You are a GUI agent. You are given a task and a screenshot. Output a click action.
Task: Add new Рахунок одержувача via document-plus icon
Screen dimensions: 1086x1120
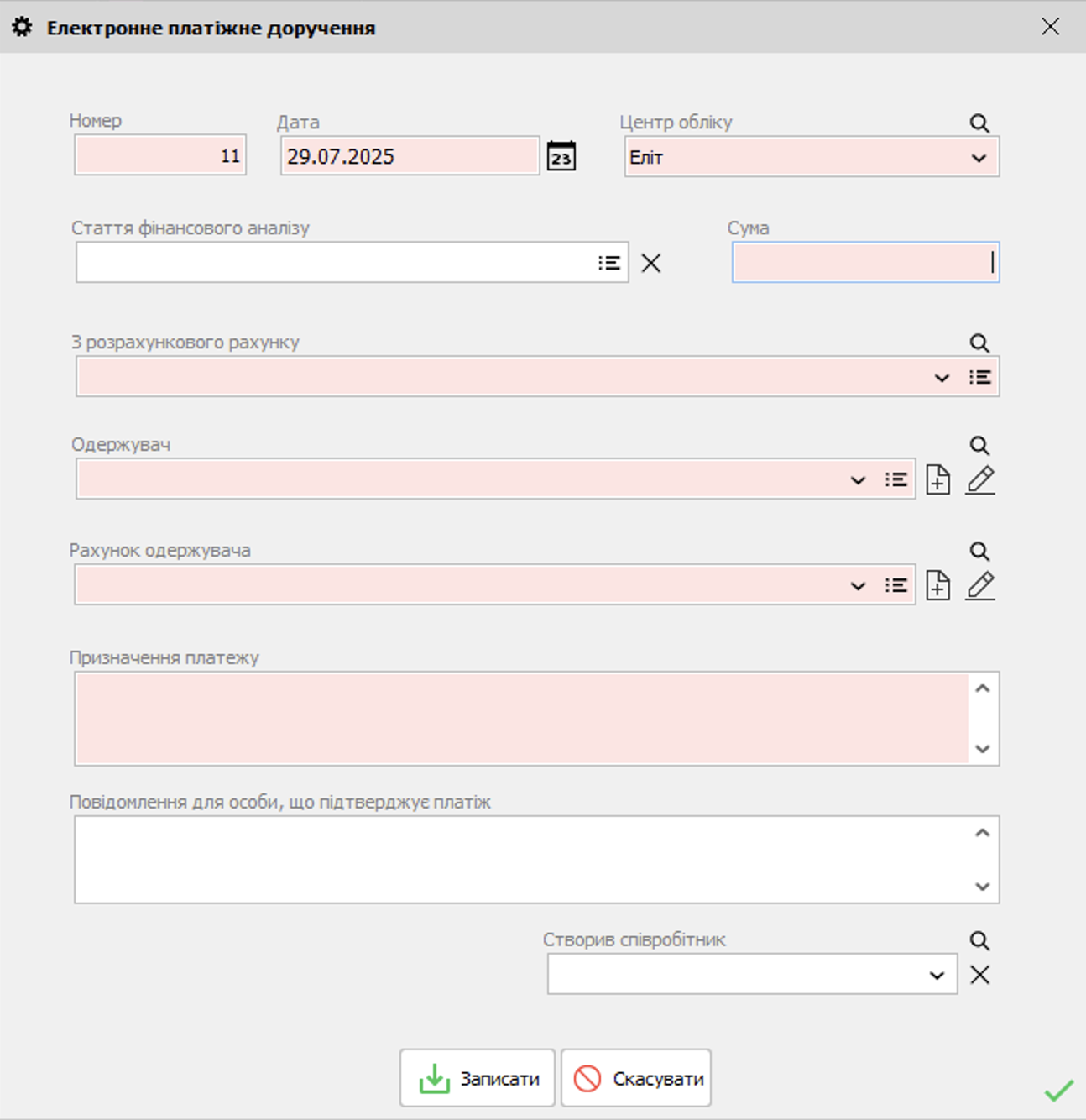pos(937,585)
